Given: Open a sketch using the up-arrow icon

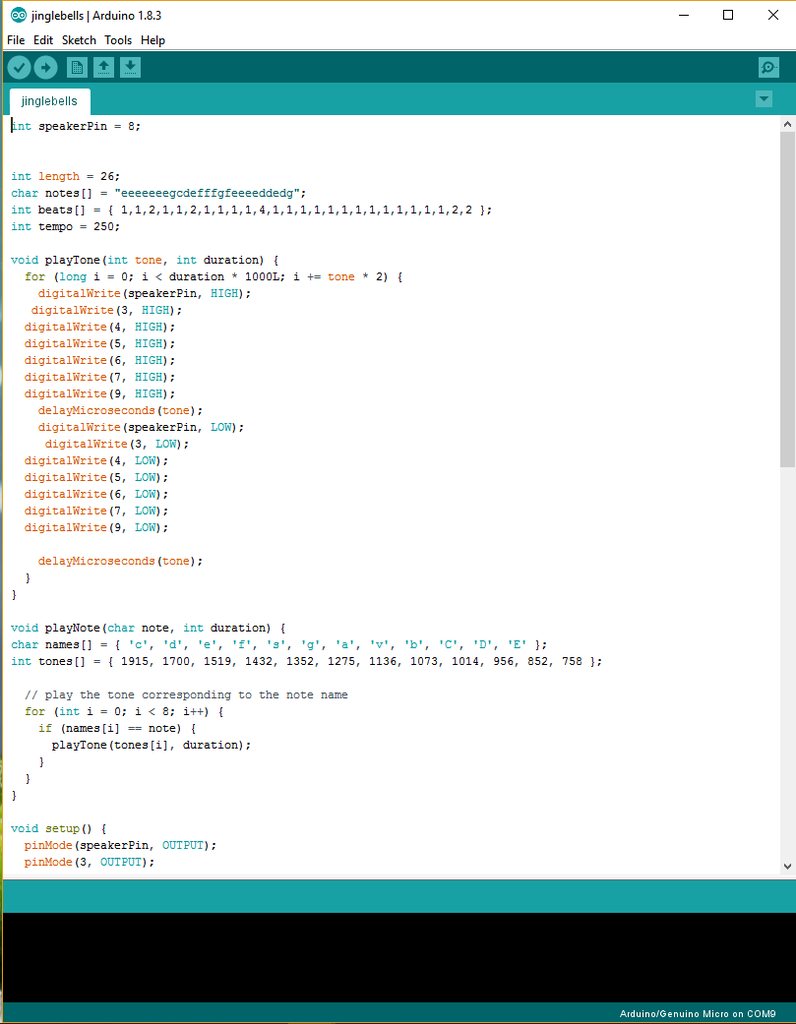Looking at the screenshot, I should (x=104, y=67).
